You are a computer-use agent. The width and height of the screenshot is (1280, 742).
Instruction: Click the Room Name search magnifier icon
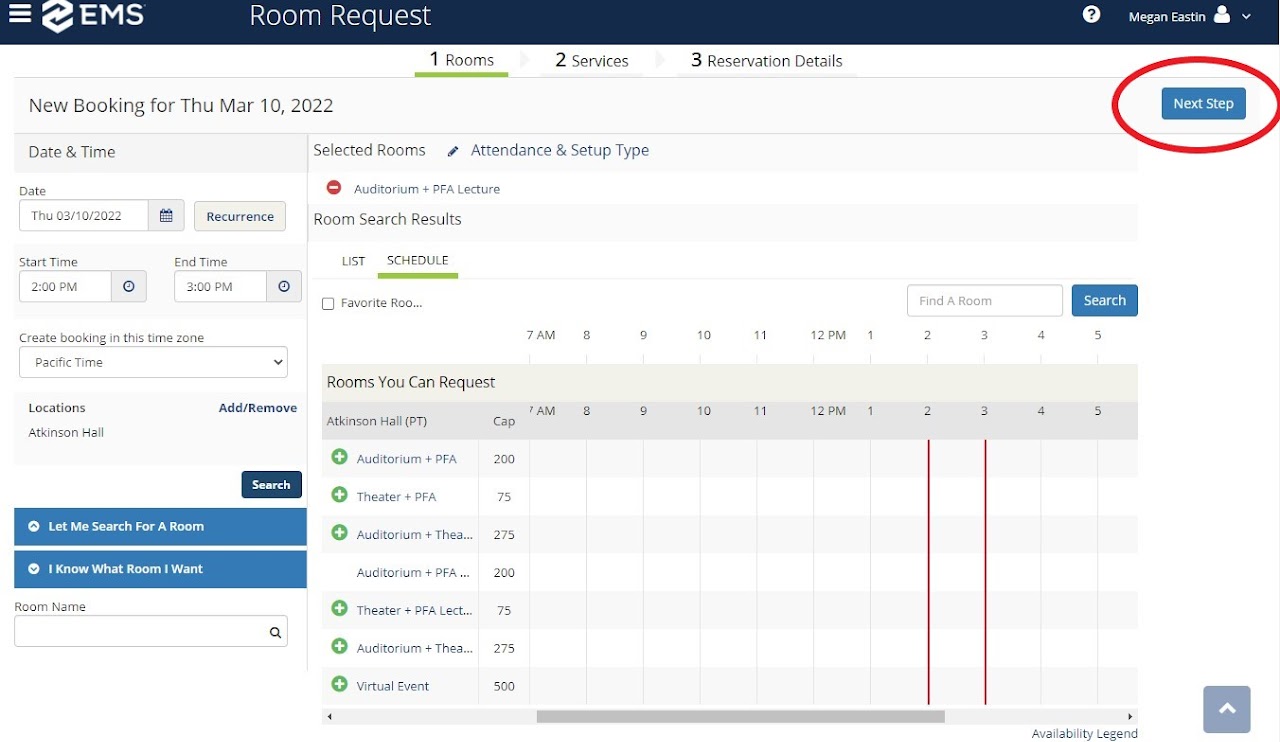274,632
